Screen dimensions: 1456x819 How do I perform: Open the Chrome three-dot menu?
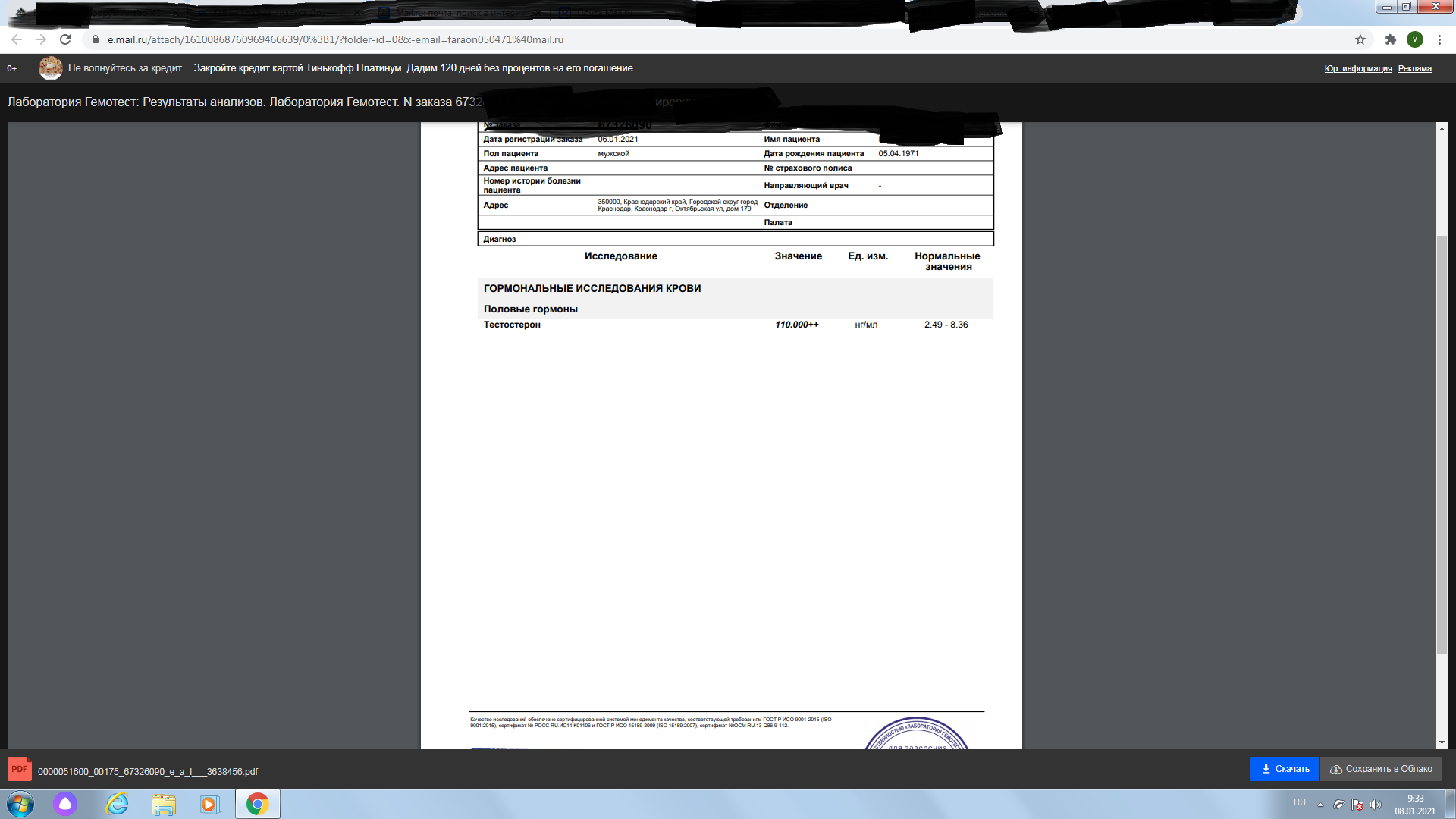pyautogui.click(x=1439, y=39)
